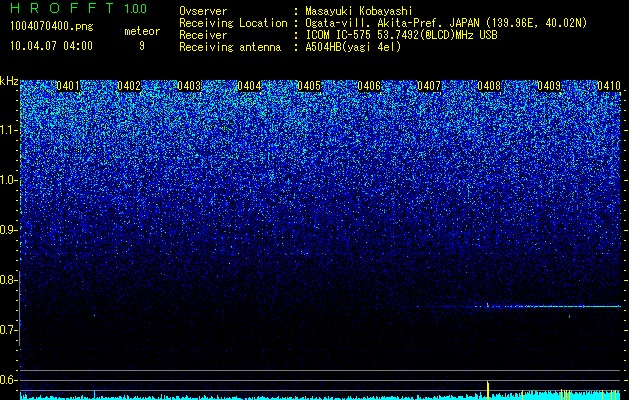Click the Receiving antenna field label
This screenshot has height=400, width=629.
pyautogui.click(x=230, y=47)
